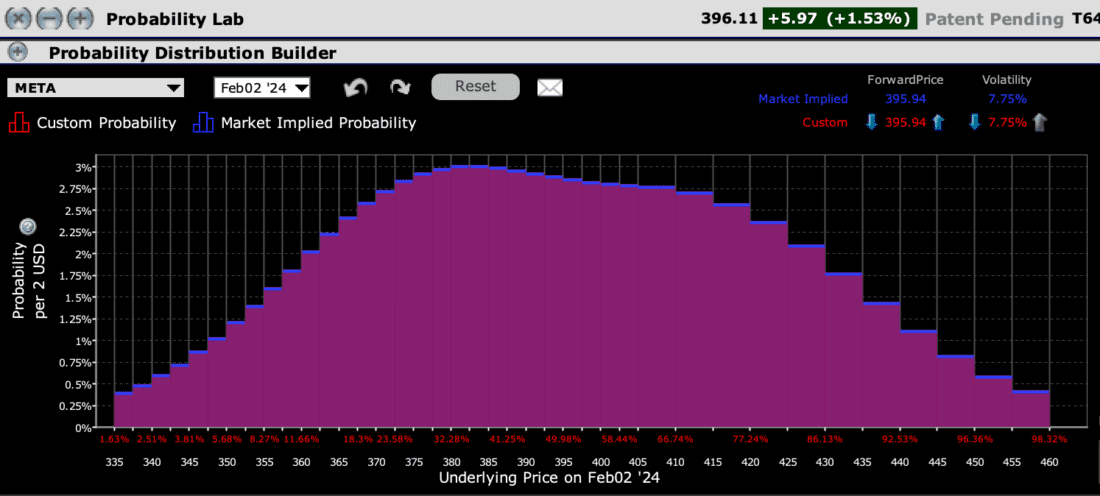The width and height of the screenshot is (1100, 496).
Task: Click the redo arrow icon
Action: (400, 88)
